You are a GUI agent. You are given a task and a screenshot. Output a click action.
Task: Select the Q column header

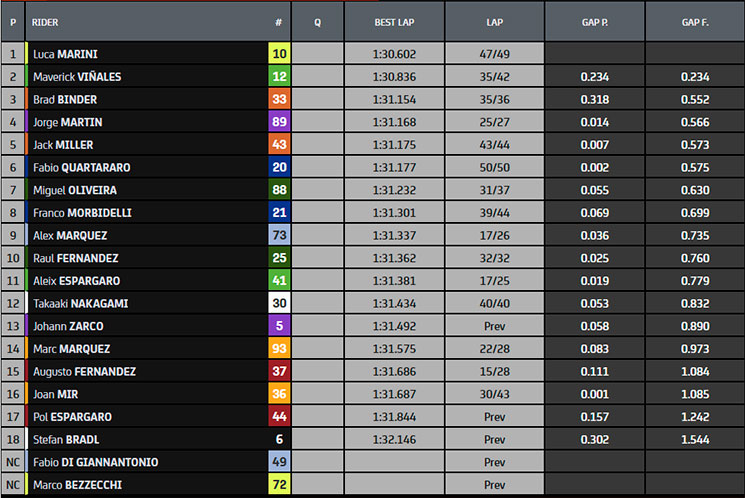click(317, 22)
